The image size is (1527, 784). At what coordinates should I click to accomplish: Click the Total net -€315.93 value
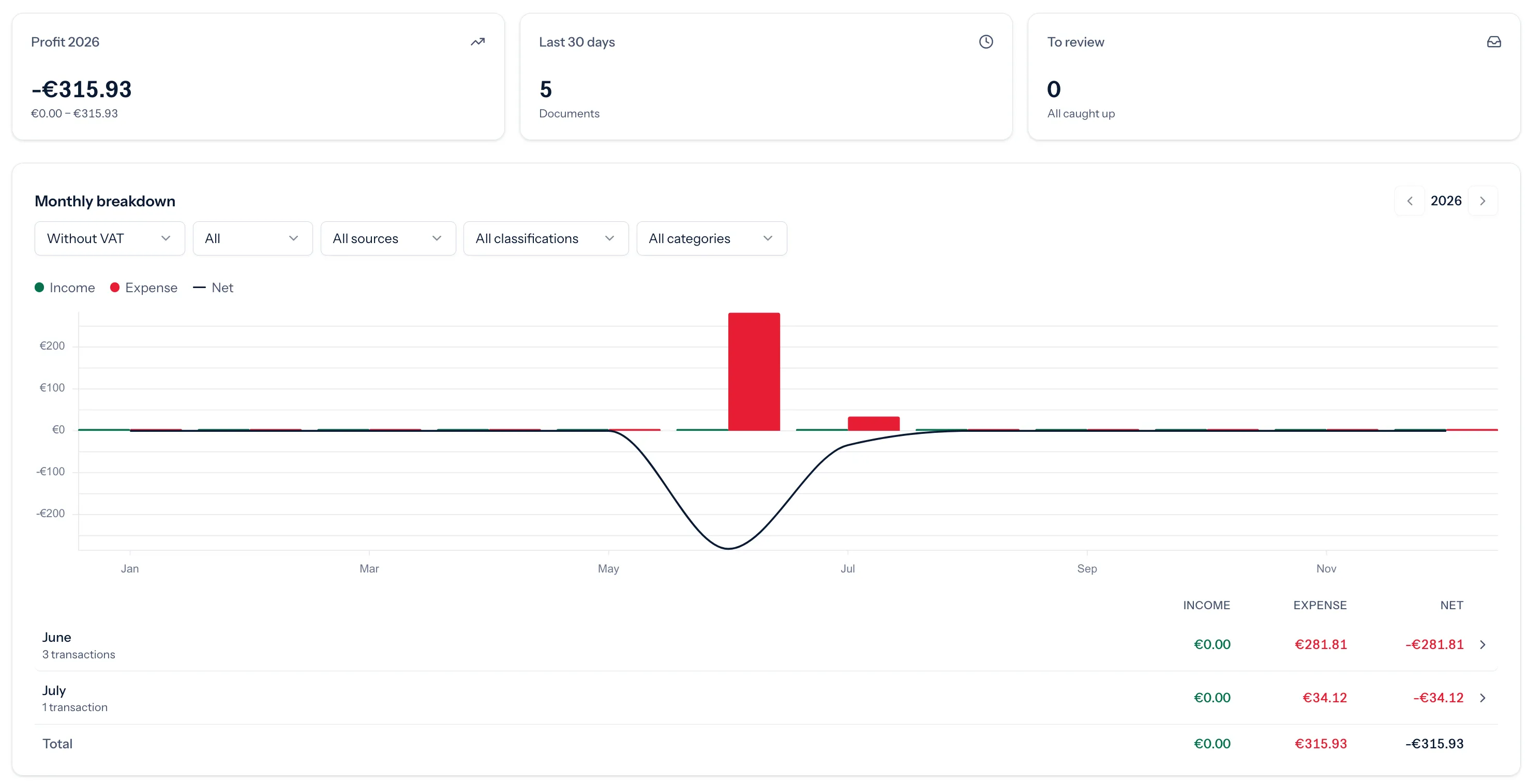(x=1434, y=744)
